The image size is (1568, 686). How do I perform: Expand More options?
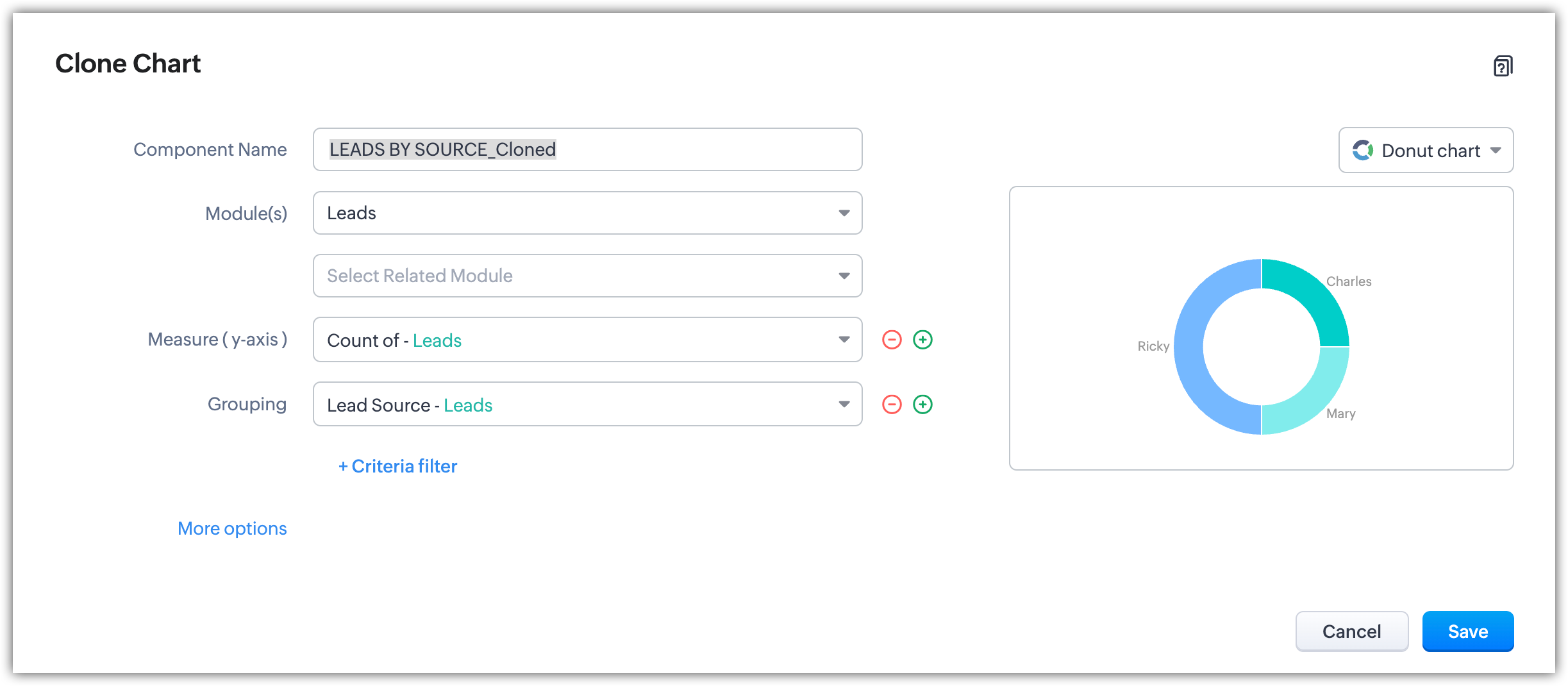pyautogui.click(x=232, y=528)
